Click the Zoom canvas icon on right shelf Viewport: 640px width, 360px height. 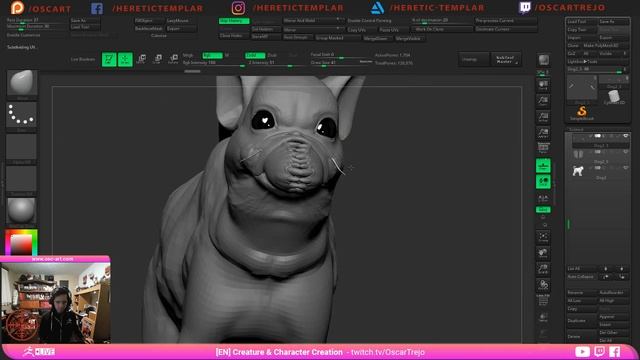(543, 101)
